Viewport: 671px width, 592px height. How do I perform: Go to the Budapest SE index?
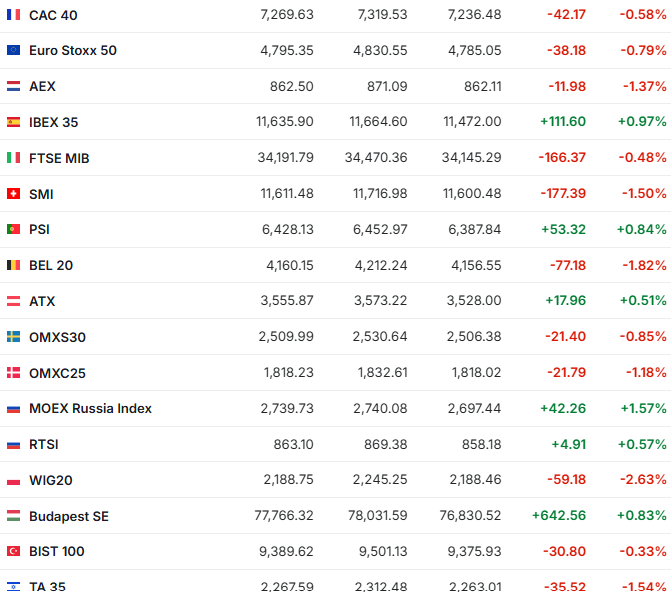(x=69, y=516)
